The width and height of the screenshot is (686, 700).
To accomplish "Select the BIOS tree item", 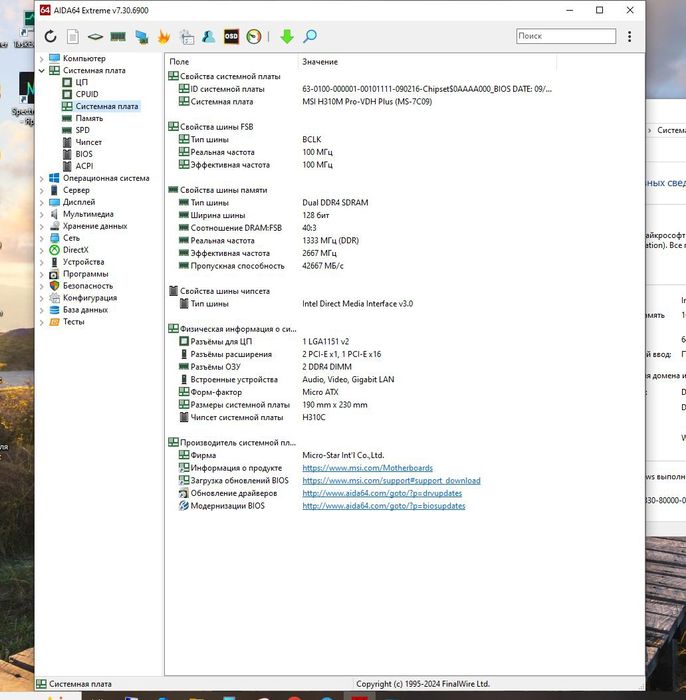I will tap(84, 154).
